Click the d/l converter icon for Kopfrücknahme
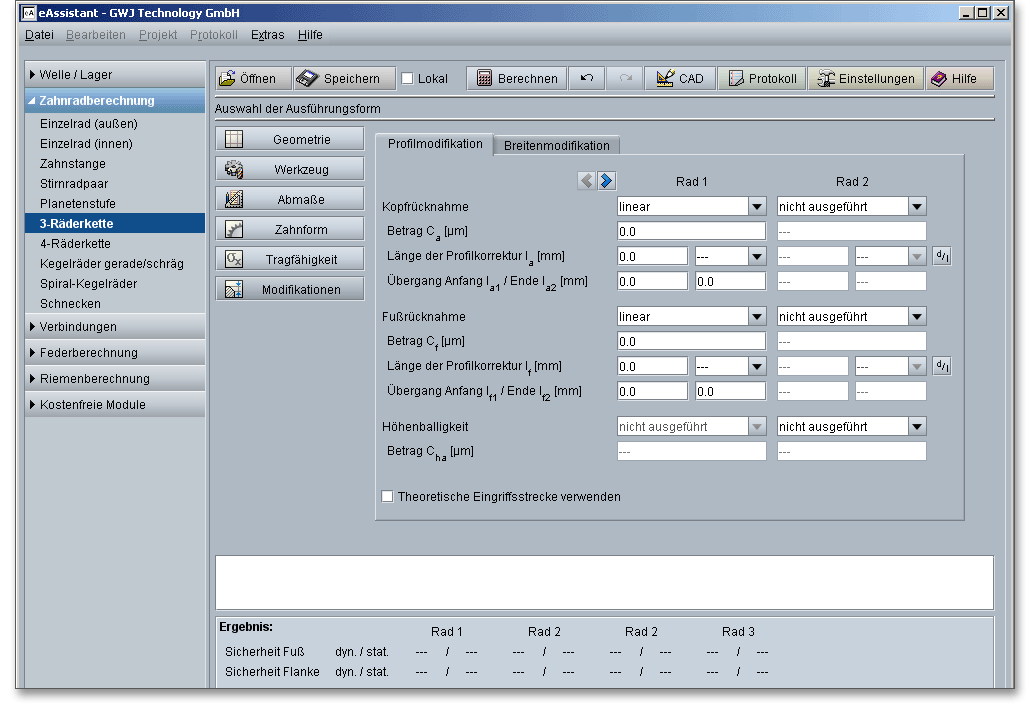 coord(941,256)
